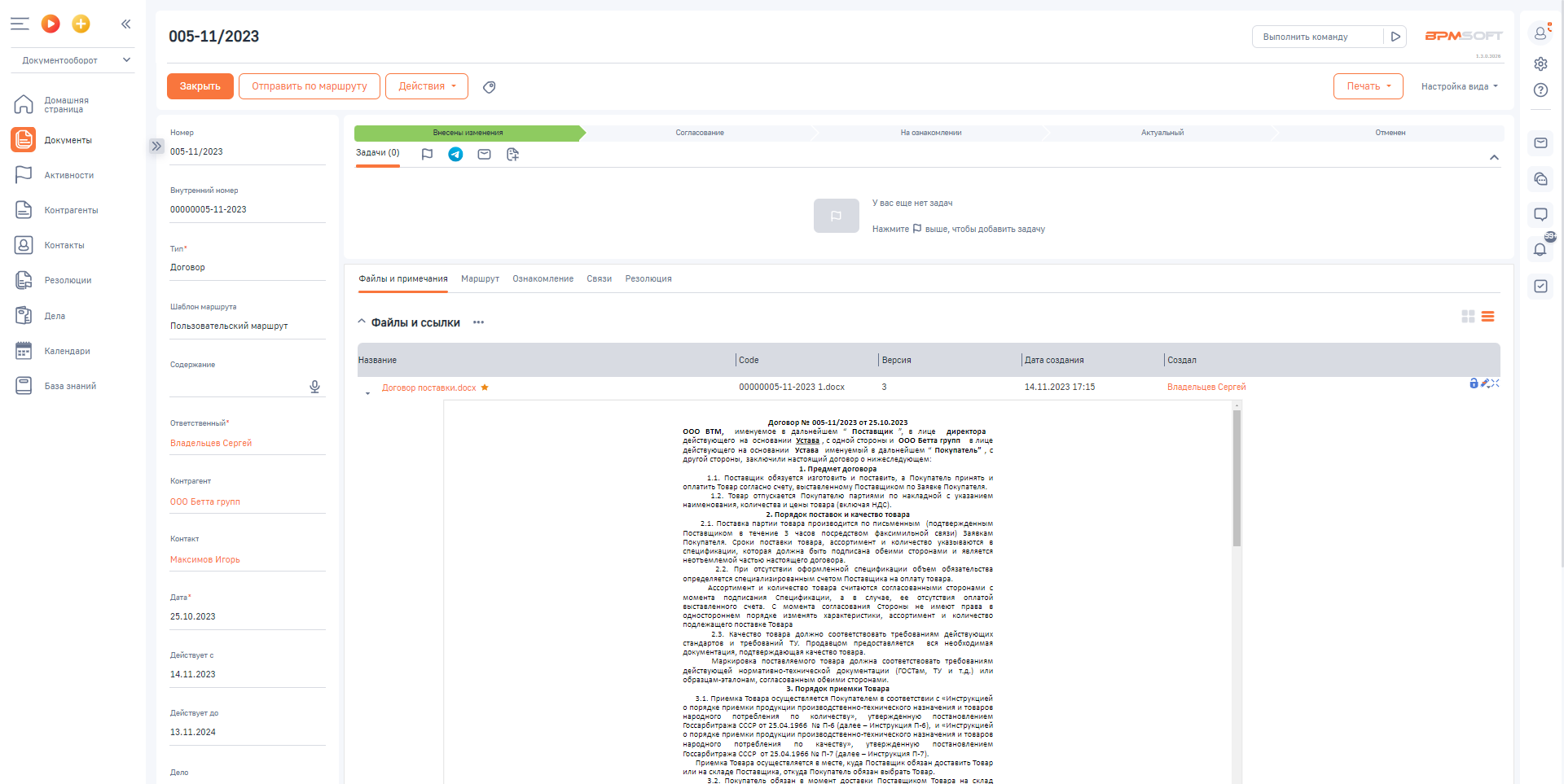Run command with the play arrow button
The height and width of the screenshot is (784, 1564).
(x=1395, y=37)
